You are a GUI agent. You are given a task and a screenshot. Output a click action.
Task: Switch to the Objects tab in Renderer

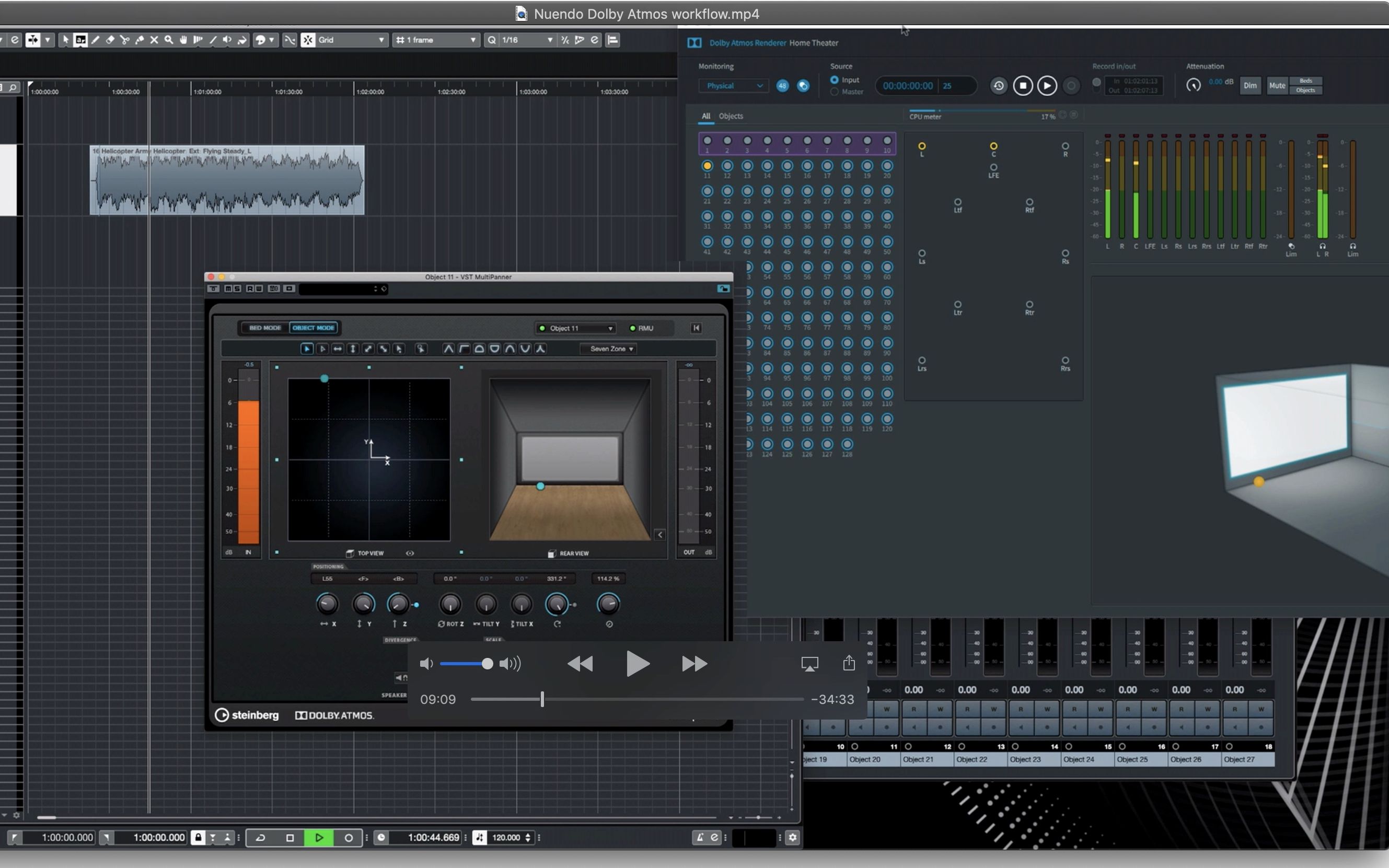click(x=731, y=116)
